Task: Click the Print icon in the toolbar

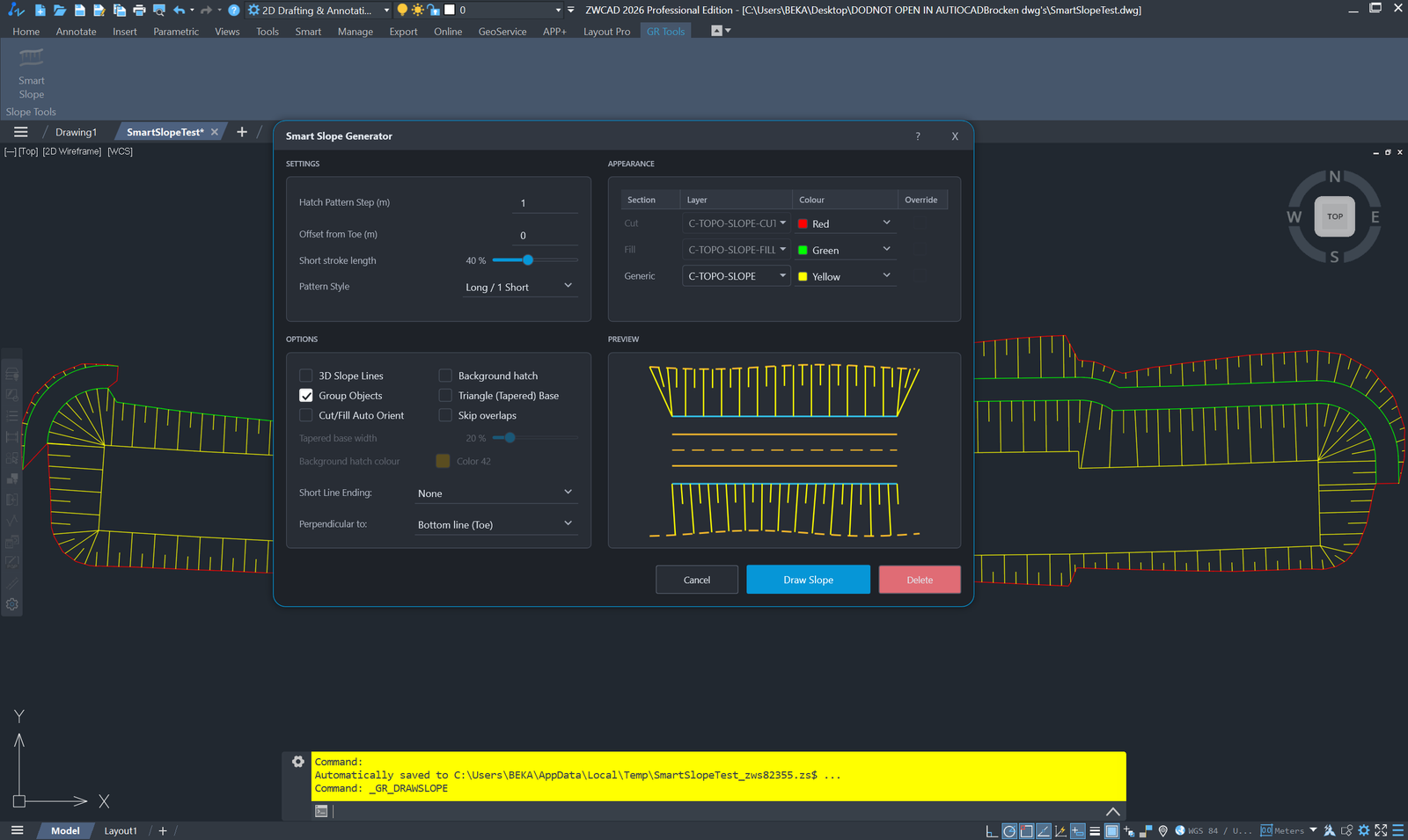Action: [139, 10]
